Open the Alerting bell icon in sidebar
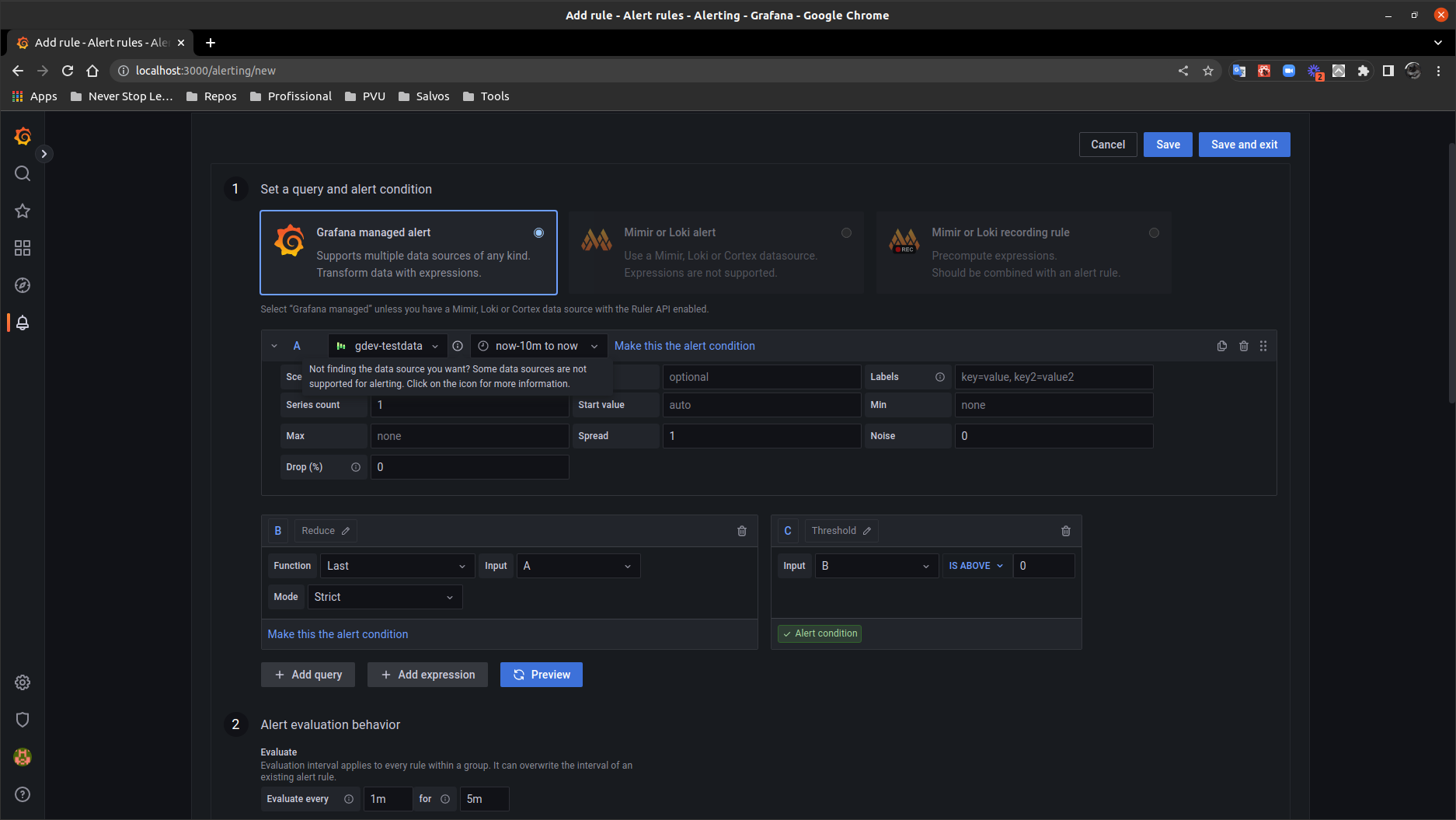1456x820 pixels. click(x=22, y=323)
